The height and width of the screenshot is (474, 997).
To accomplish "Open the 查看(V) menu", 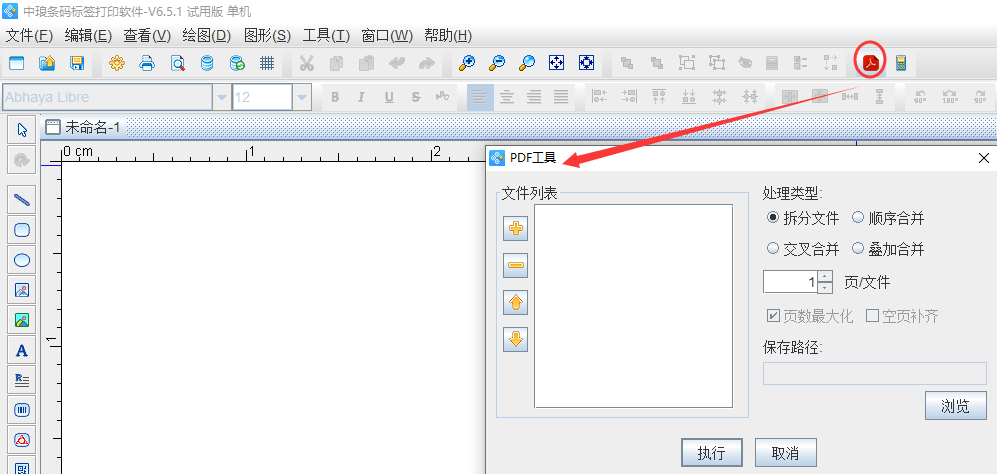I will (x=147, y=36).
